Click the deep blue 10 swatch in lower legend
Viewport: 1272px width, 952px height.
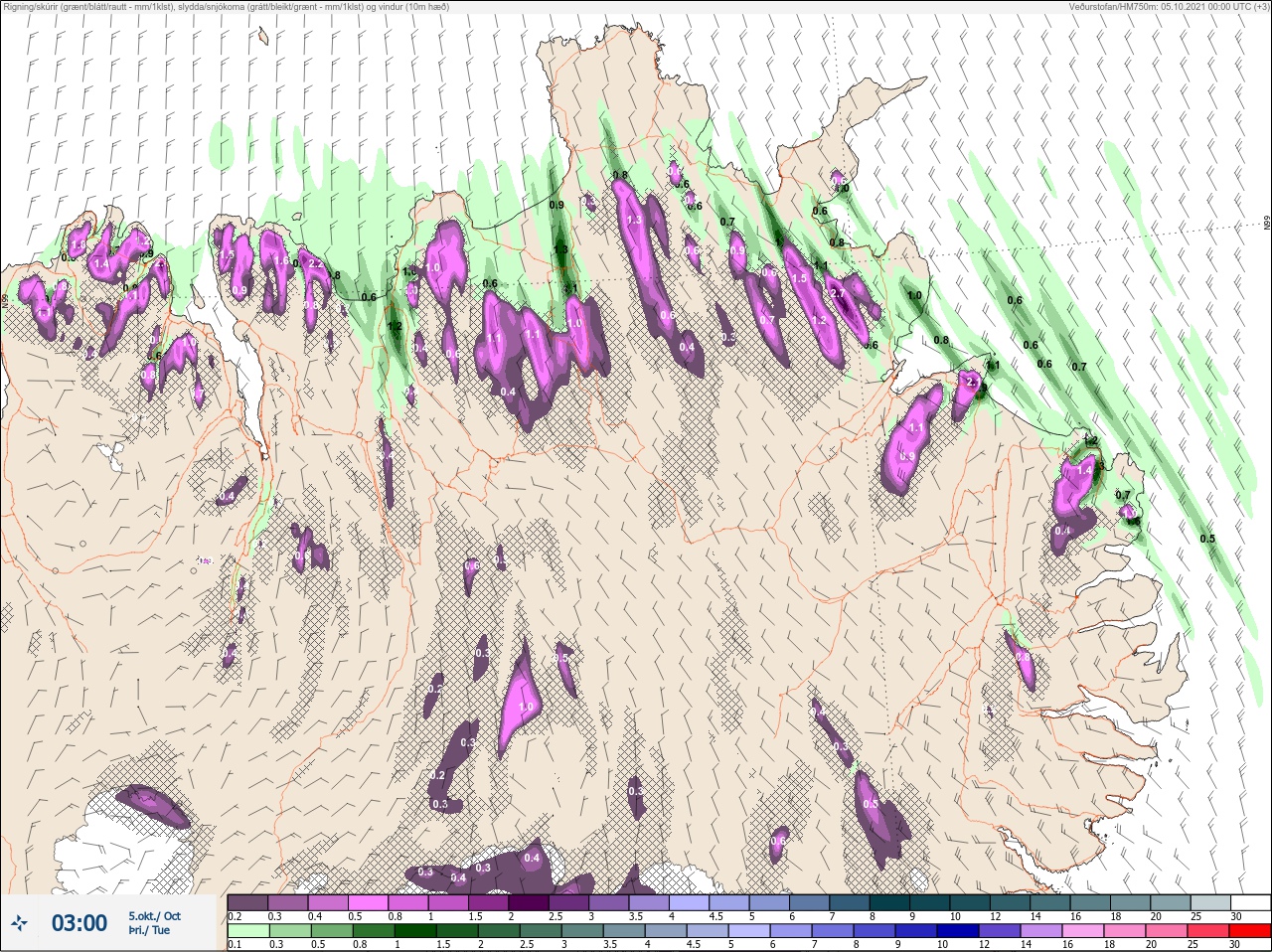958,930
